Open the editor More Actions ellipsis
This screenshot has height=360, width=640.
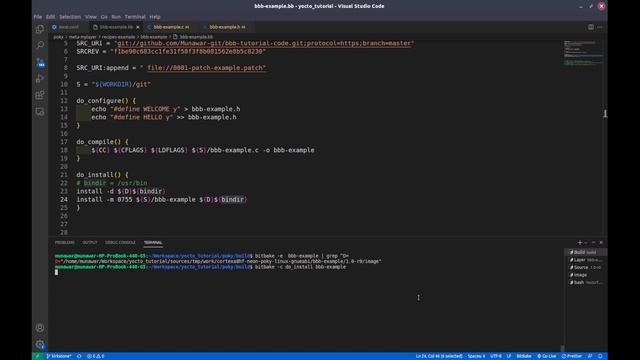point(600,27)
